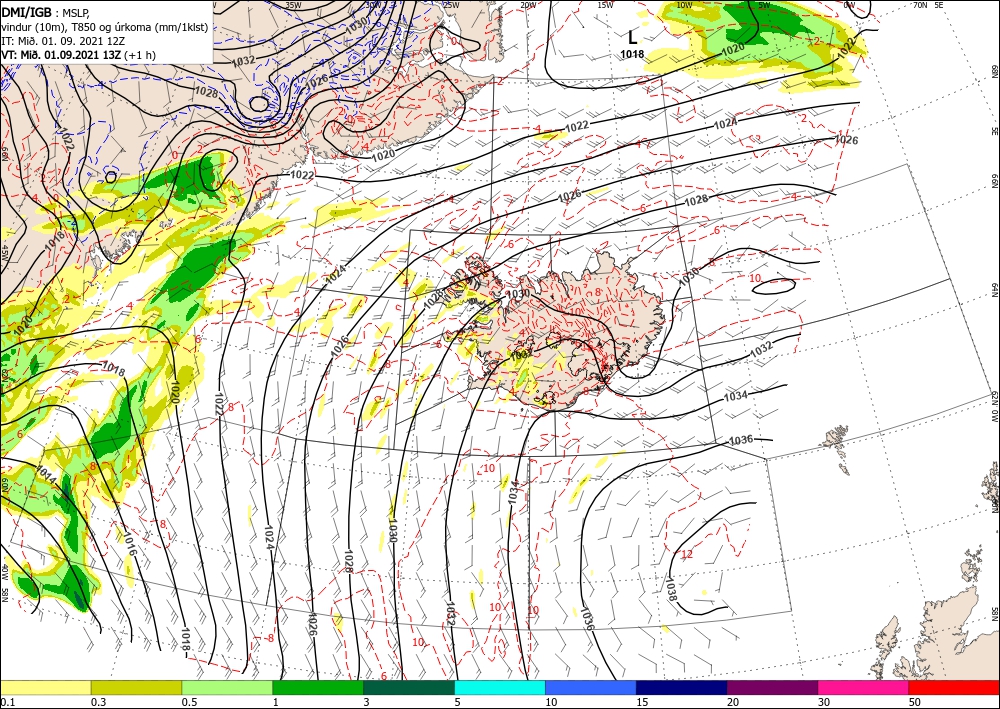This screenshot has width=1000, height=709.
Task: Click the yellow 0.1–0.3 precipitation legend swatch
Action: 46,687
